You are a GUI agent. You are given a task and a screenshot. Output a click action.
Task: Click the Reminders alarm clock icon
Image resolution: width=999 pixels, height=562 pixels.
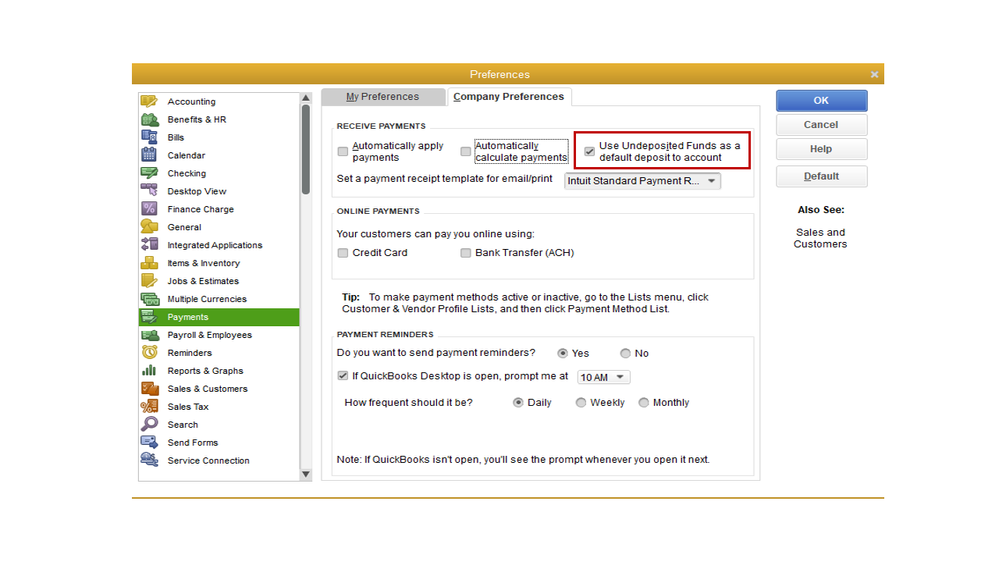click(149, 352)
